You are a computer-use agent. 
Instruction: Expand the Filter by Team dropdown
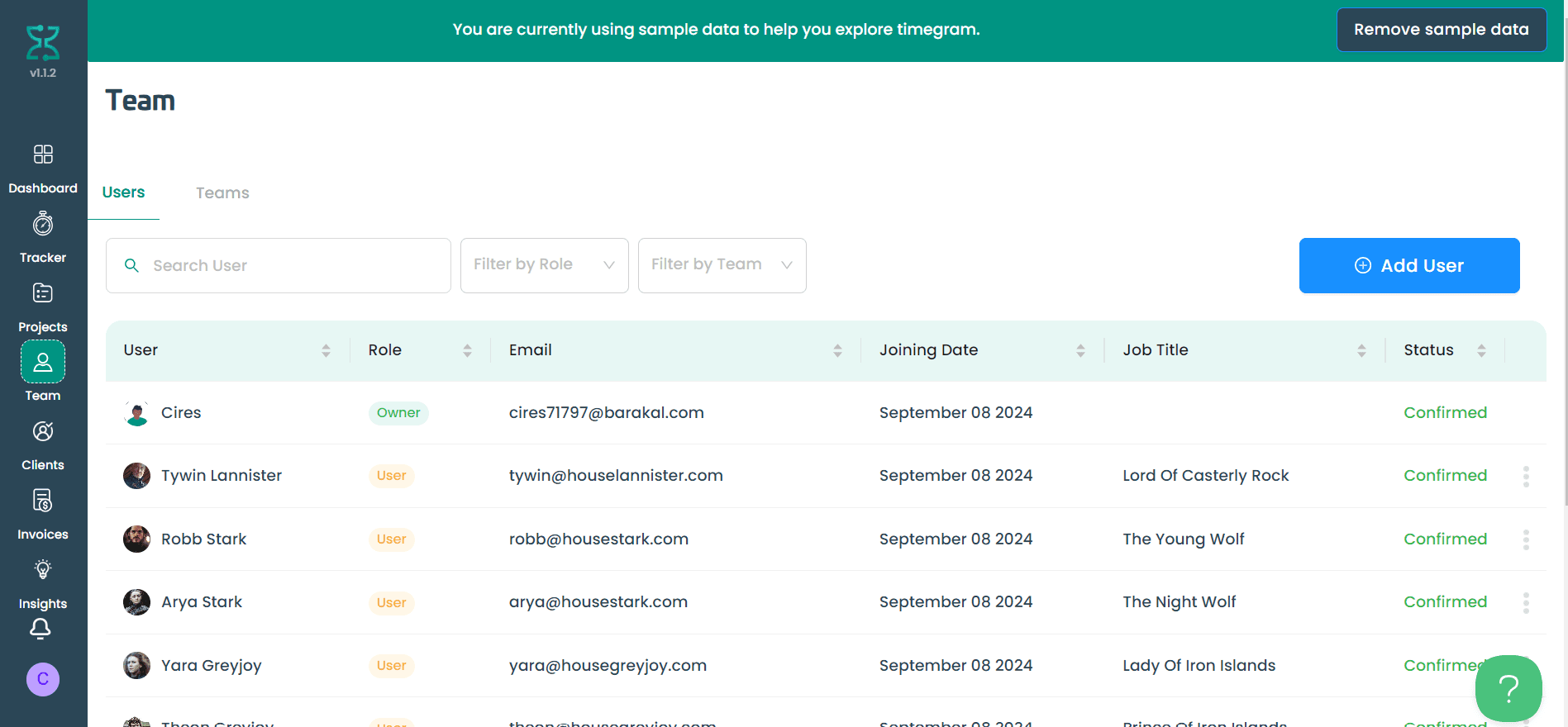[x=722, y=265]
